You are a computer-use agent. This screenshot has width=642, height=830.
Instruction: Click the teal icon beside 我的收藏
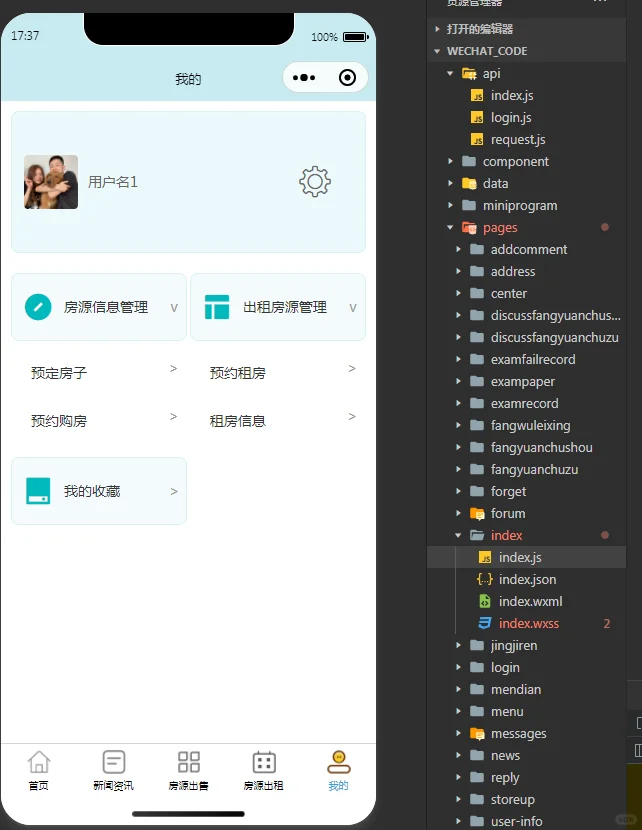point(38,491)
